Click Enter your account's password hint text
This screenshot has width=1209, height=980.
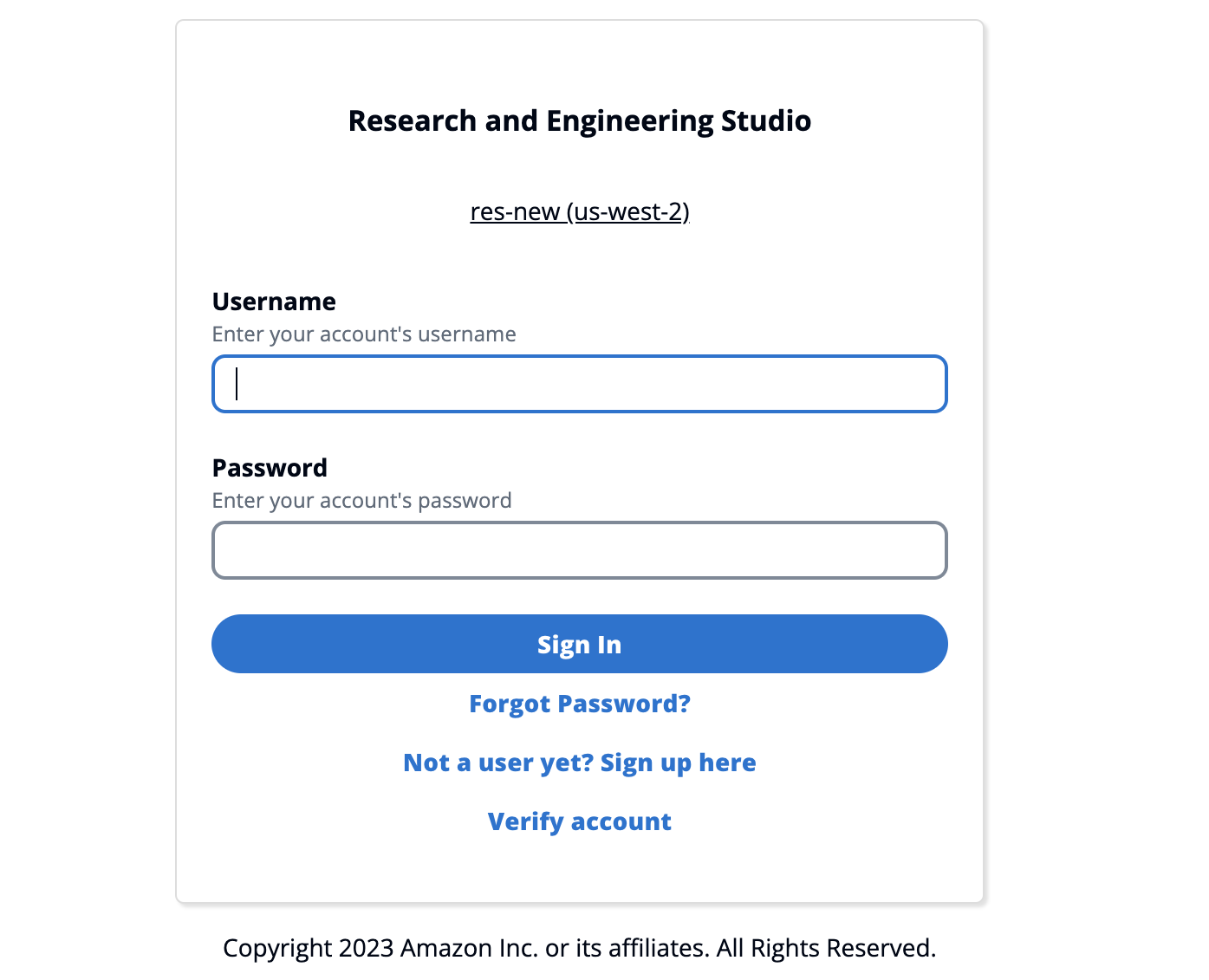pos(361,500)
